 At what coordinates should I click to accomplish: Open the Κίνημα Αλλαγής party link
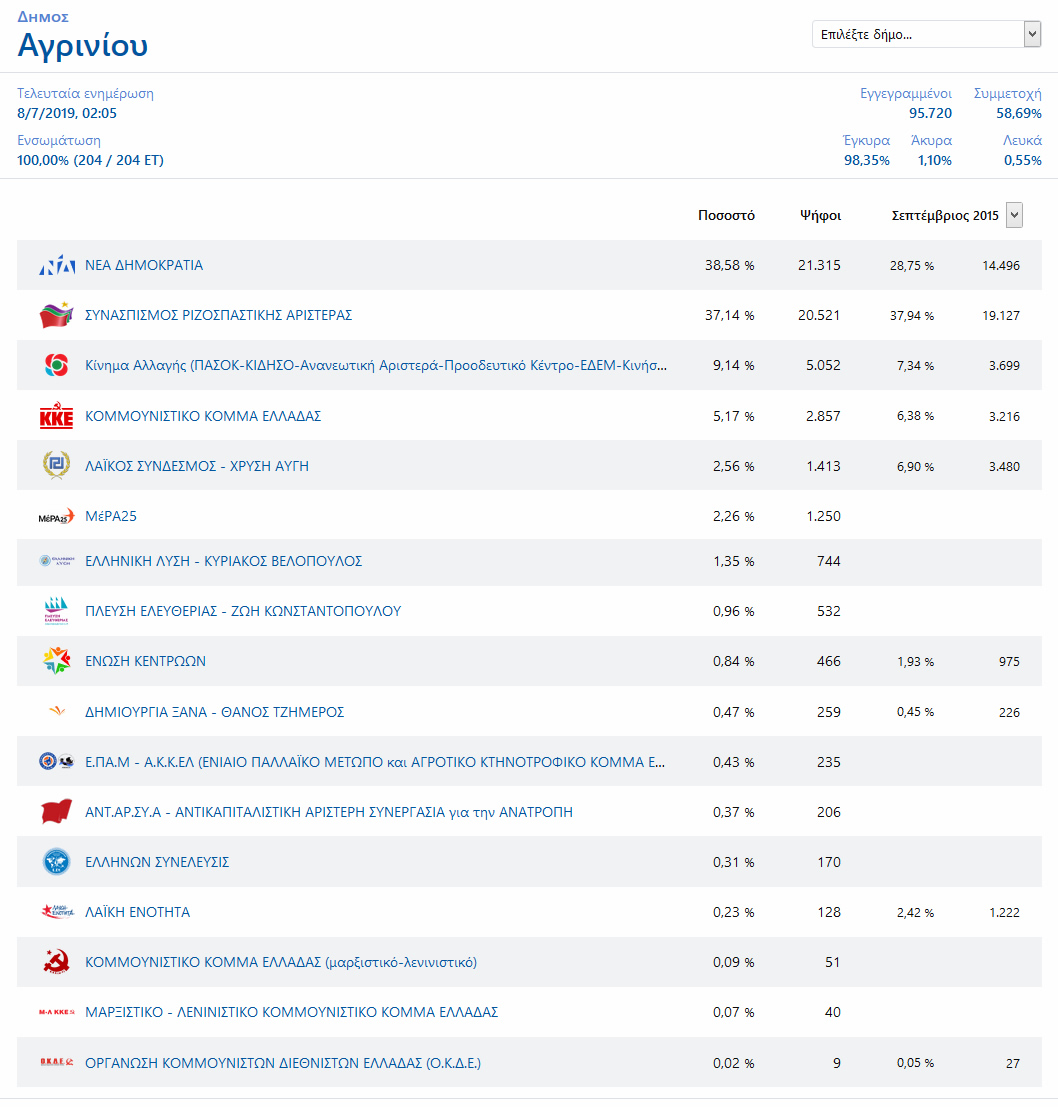(376, 365)
